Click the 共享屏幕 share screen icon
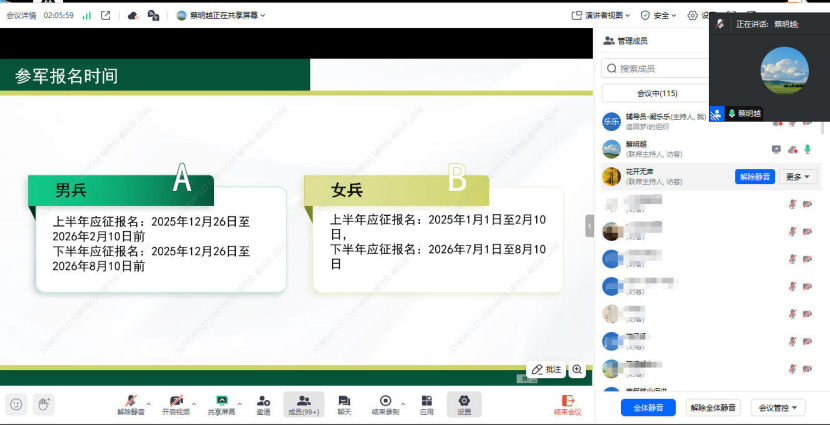Screen dimensions: 830x425 221,400
